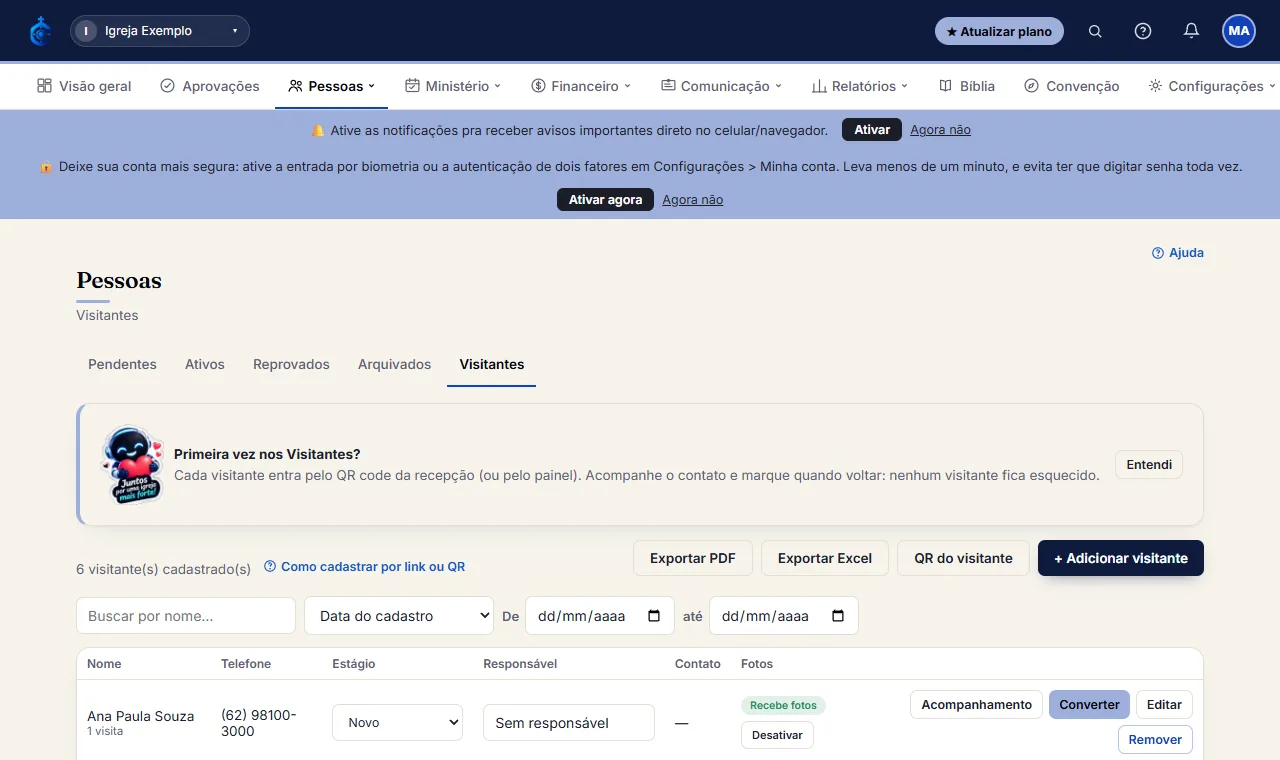1280x760 pixels.
Task: Switch to the Ativos tab
Action: point(205,364)
